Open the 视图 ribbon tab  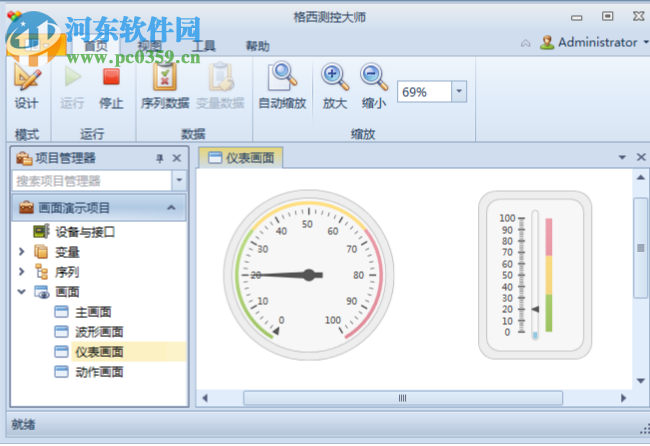pyautogui.click(x=150, y=46)
